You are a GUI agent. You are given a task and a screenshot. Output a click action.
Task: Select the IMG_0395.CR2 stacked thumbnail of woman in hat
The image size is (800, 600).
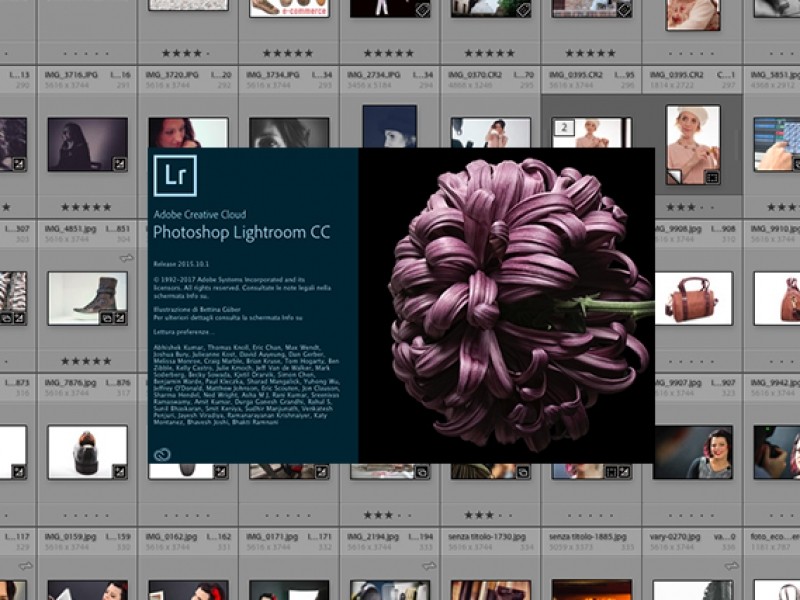[x=591, y=133]
